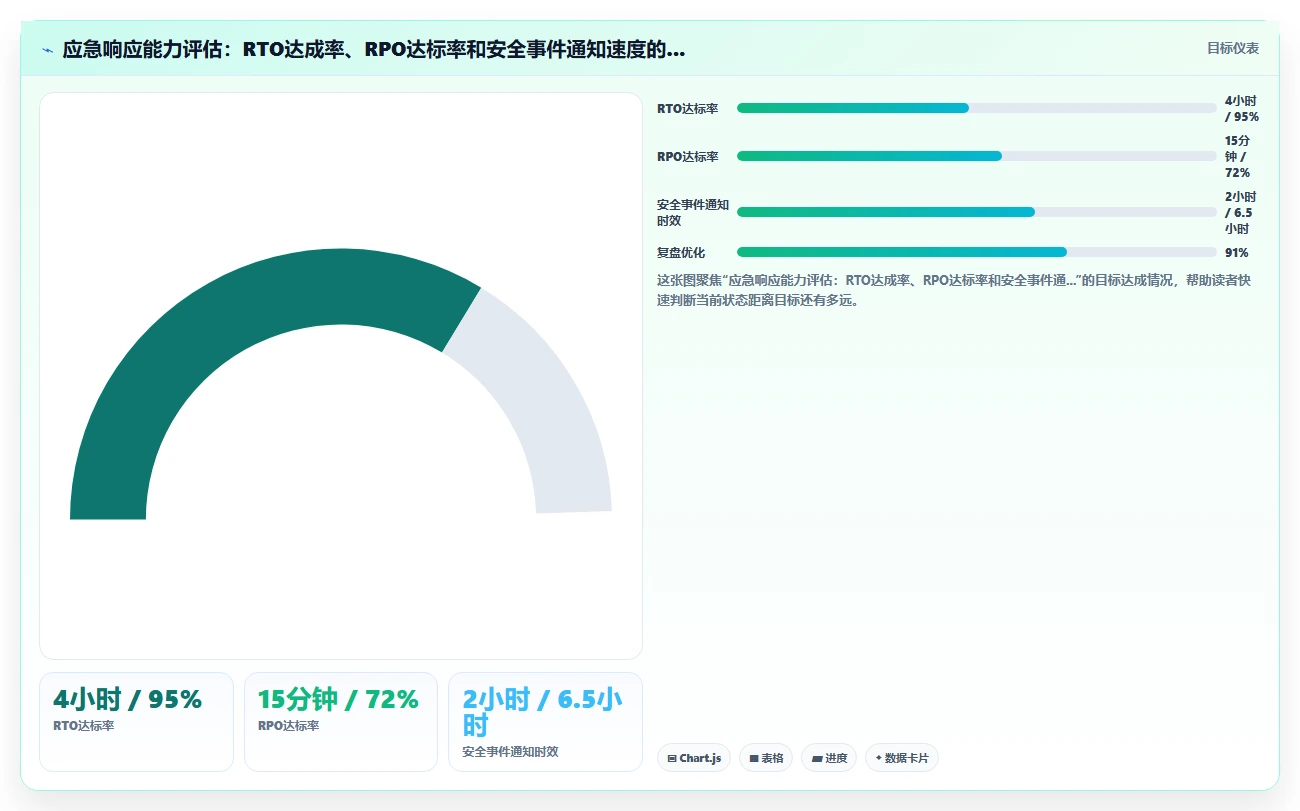Click the RPO达标率 progress bar
The height and width of the screenshot is (811, 1300).
[977, 156]
